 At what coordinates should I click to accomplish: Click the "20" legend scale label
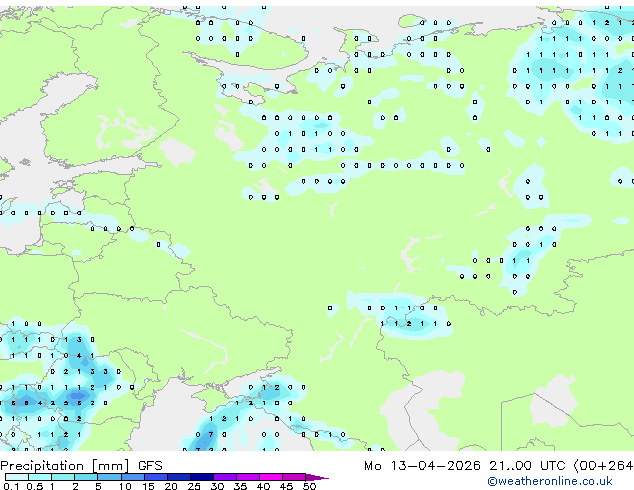point(171,486)
